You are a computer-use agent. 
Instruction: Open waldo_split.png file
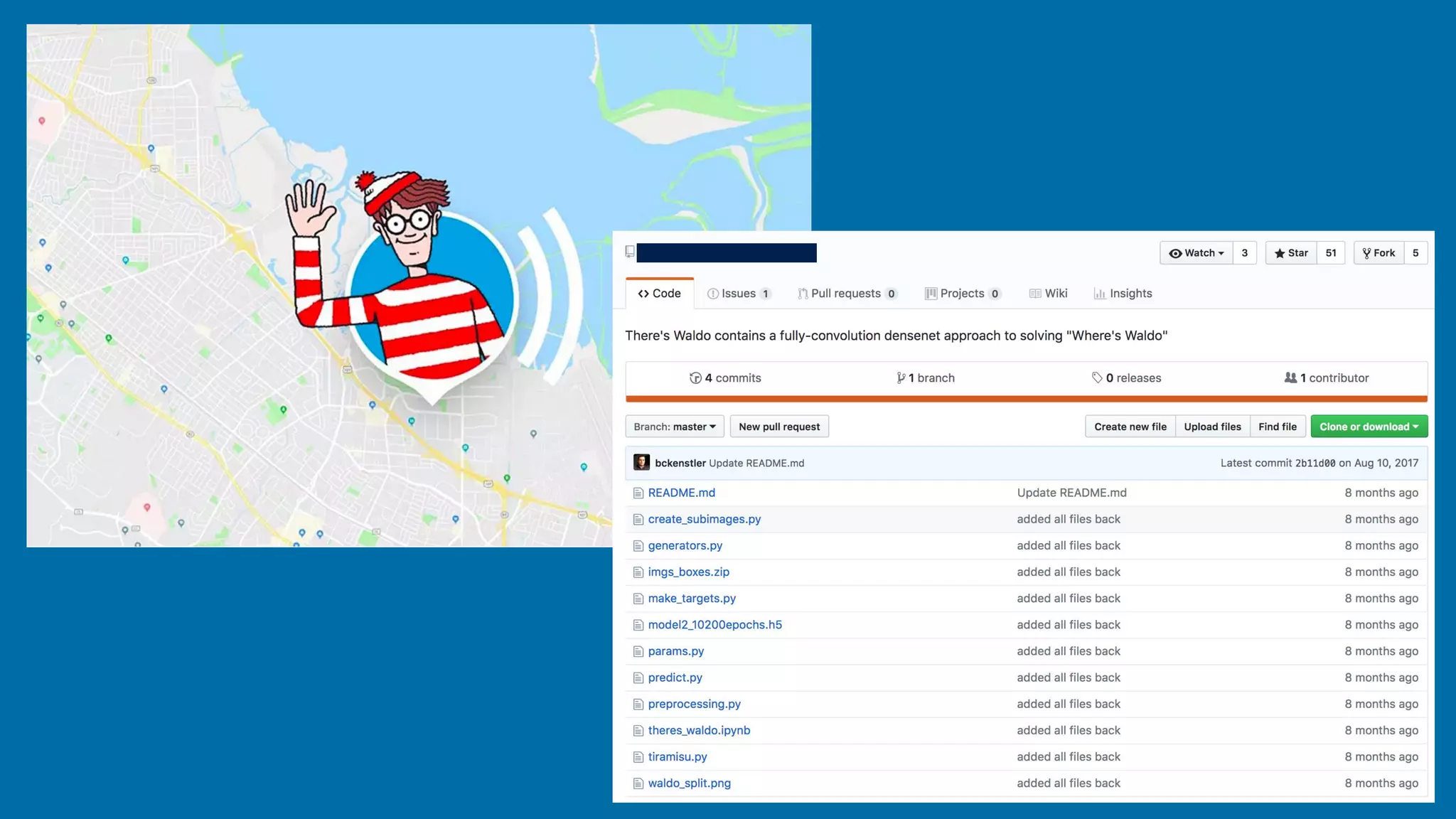(x=690, y=783)
